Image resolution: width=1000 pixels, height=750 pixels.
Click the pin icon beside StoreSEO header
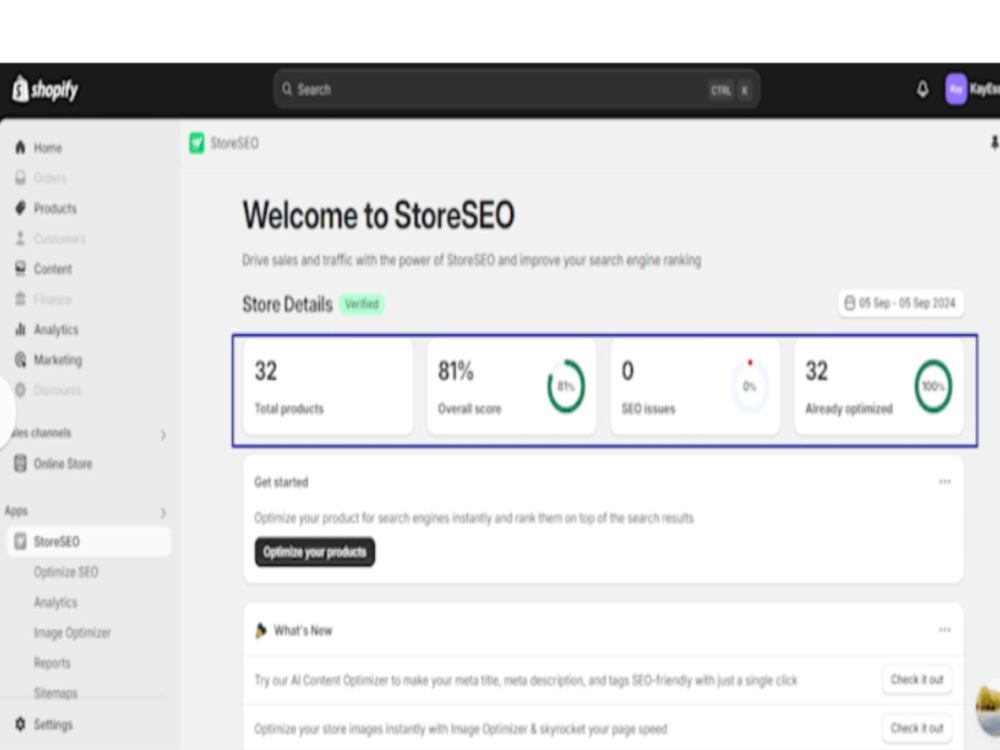[x=994, y=143]
